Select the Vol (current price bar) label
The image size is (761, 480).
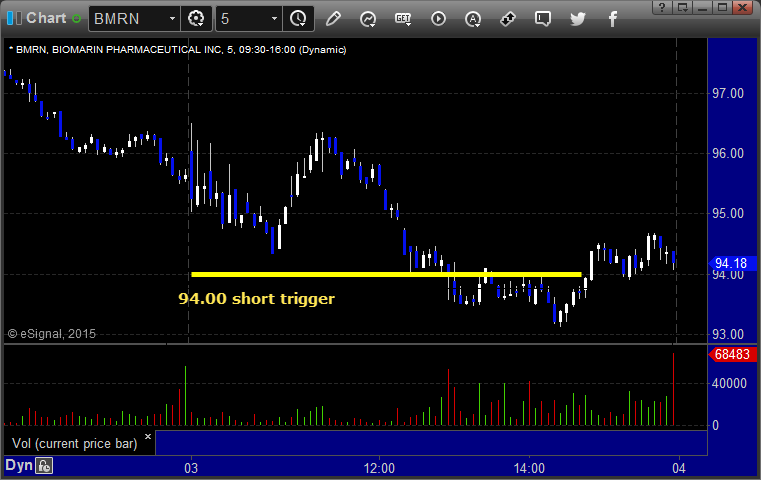point(75,444)
